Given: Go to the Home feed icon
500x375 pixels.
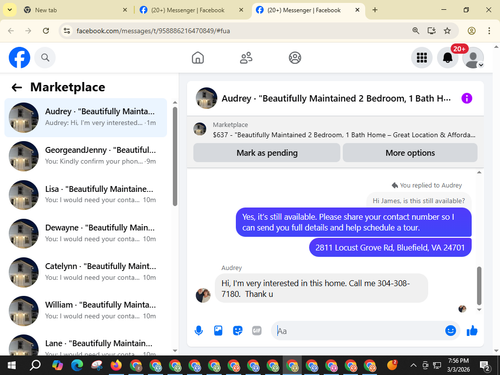Looking at the screenshot, I should 198,58.
